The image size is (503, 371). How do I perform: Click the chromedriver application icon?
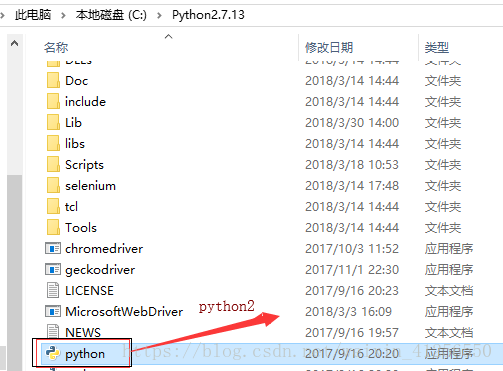coord(53,249)
